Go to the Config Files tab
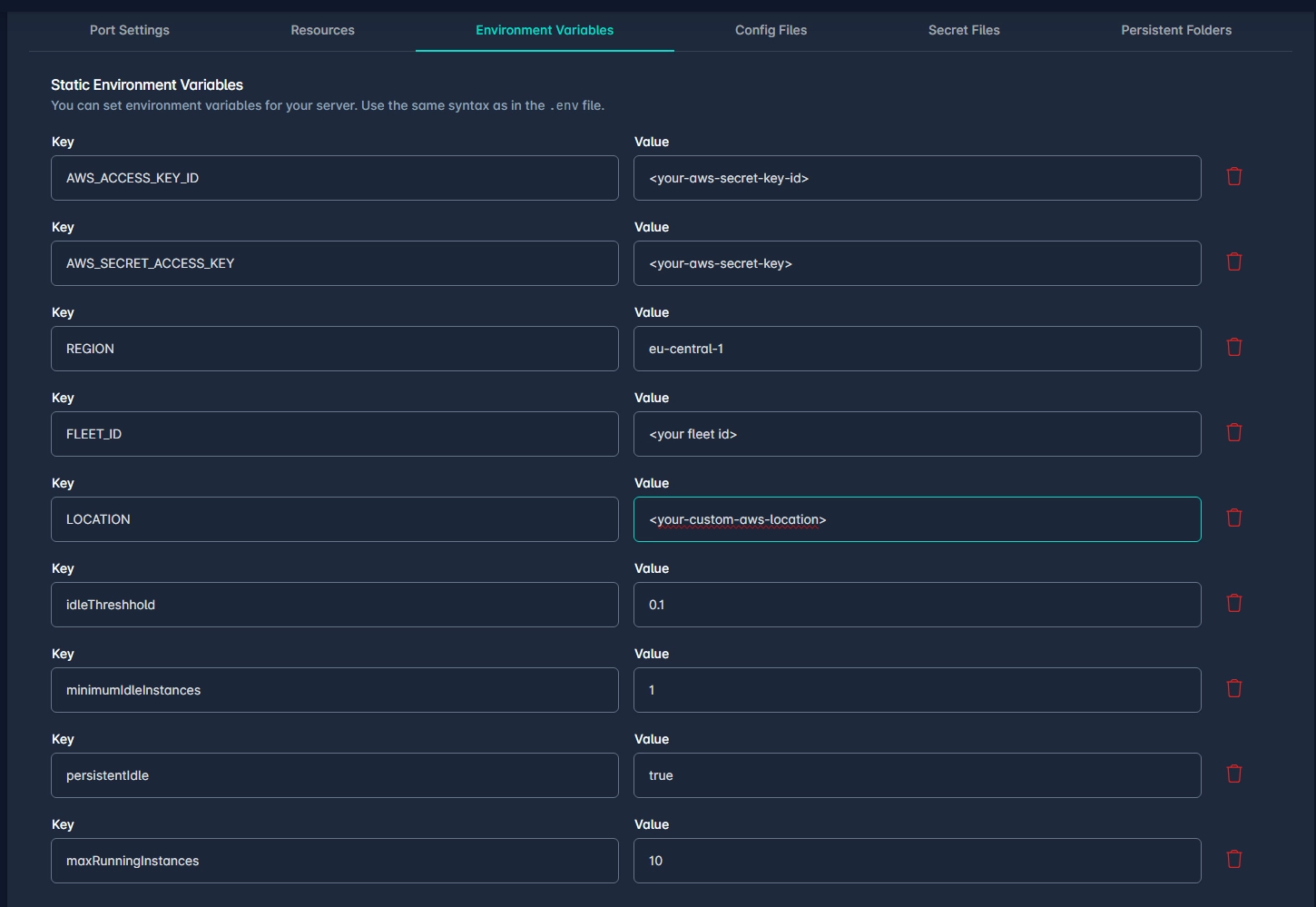 [x=771, y=30]
